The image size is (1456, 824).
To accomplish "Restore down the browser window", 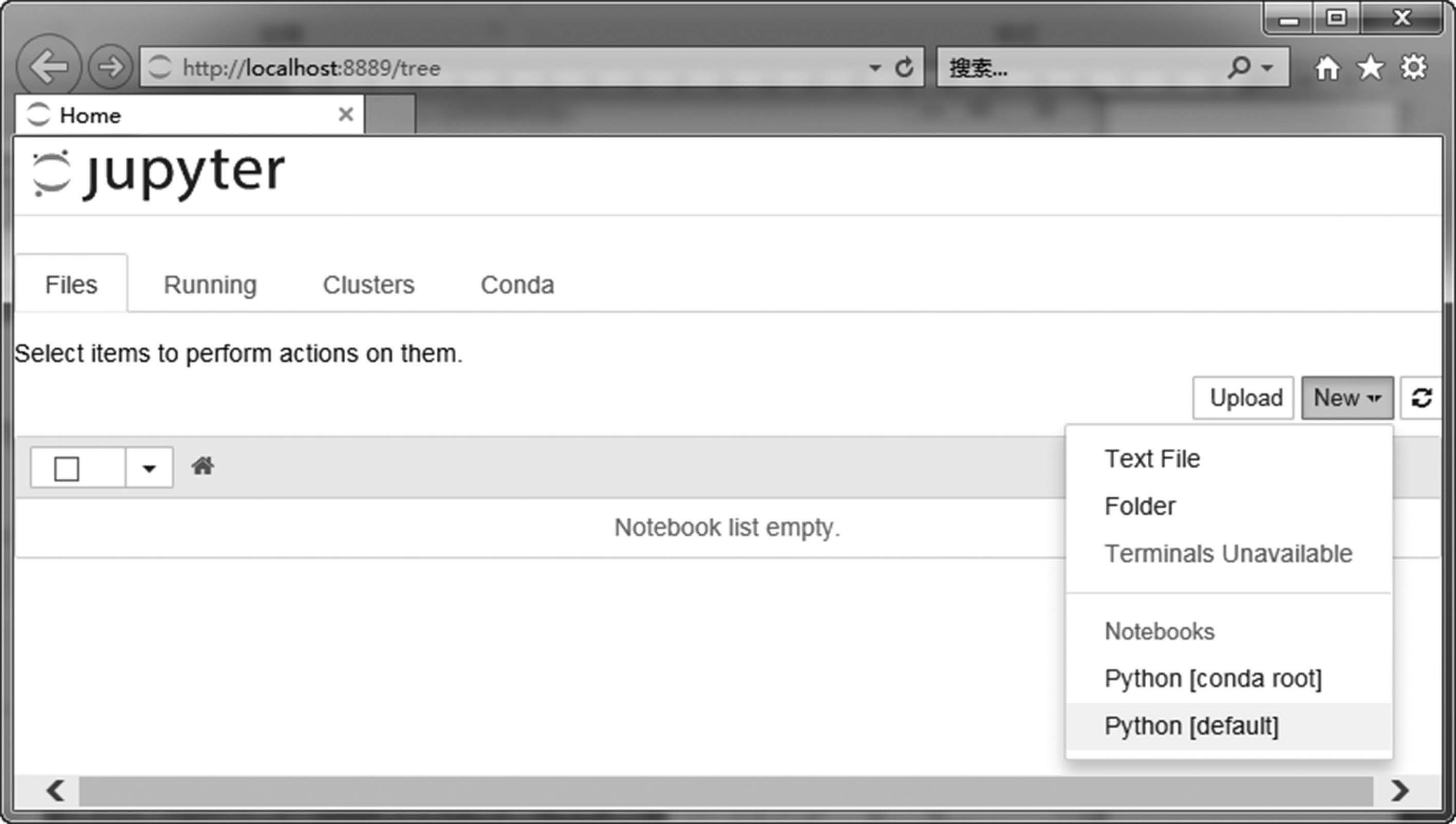I will pos(1337,18).
